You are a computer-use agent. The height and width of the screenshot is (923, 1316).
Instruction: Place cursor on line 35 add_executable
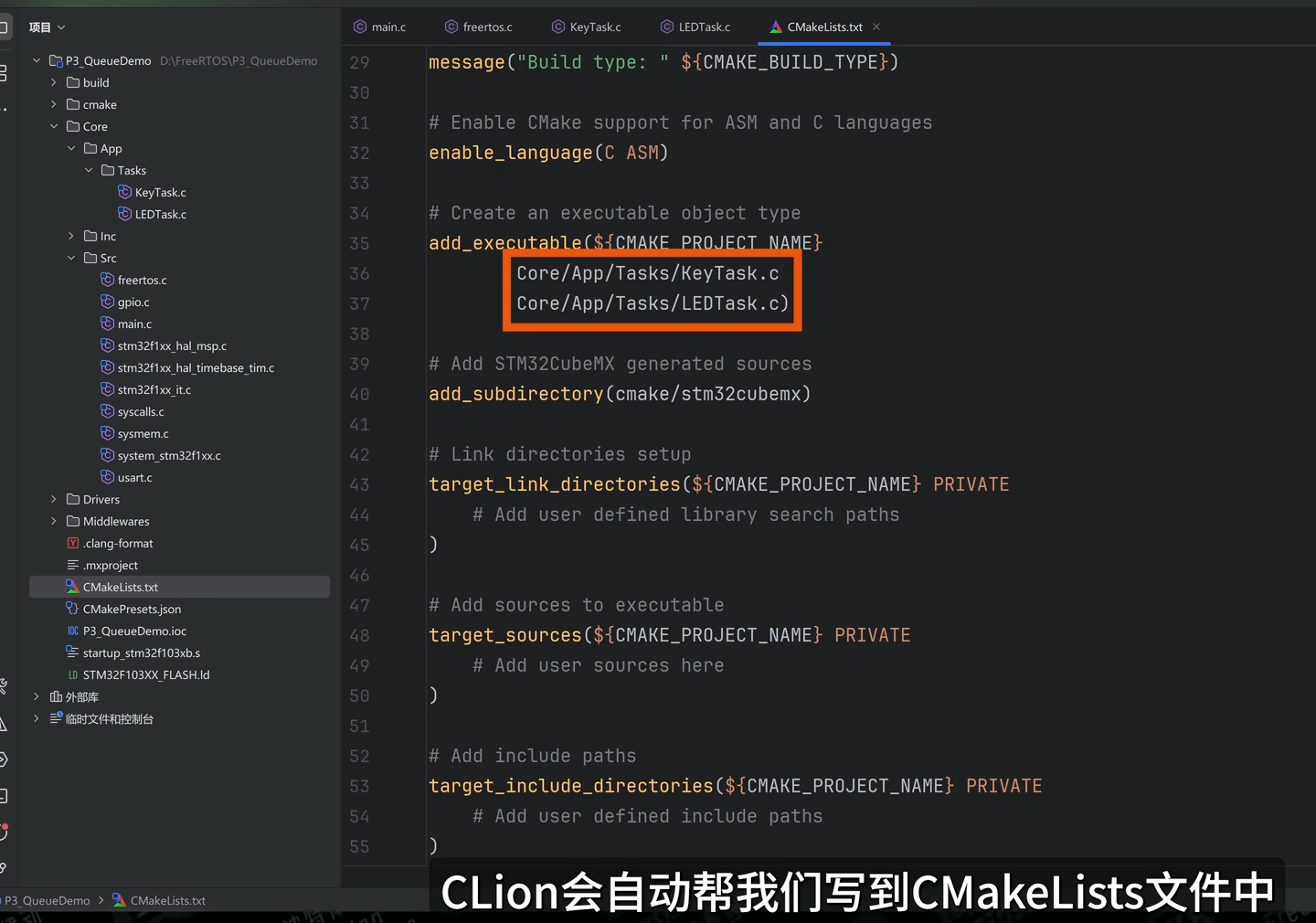[x=626, y=243]
